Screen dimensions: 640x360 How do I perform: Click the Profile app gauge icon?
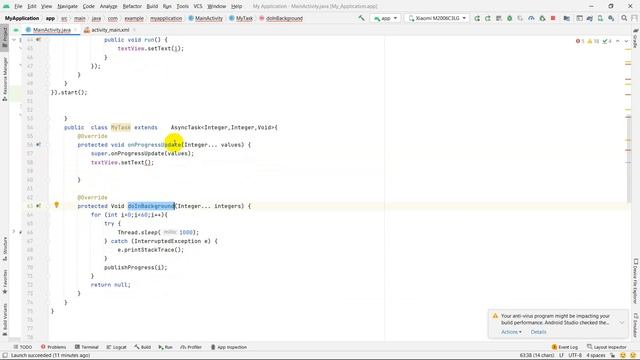531,18
